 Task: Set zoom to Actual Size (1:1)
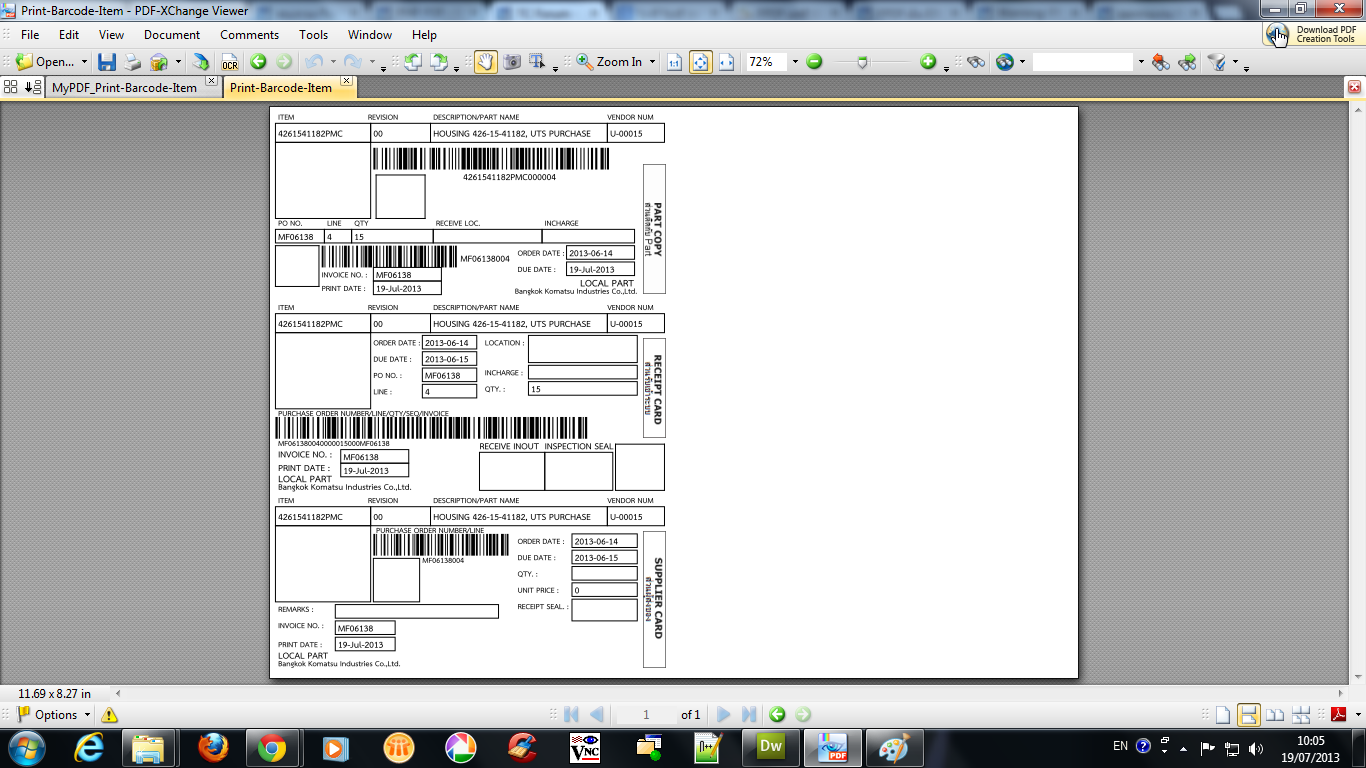(675, 62)
